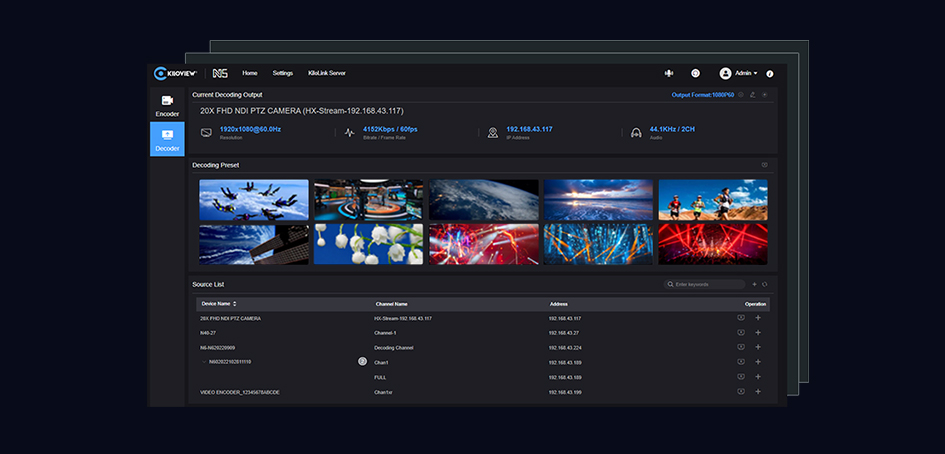Click the circular refresh icon in header
This screenshot has height=454, width=945.
[x=695, y=74]
